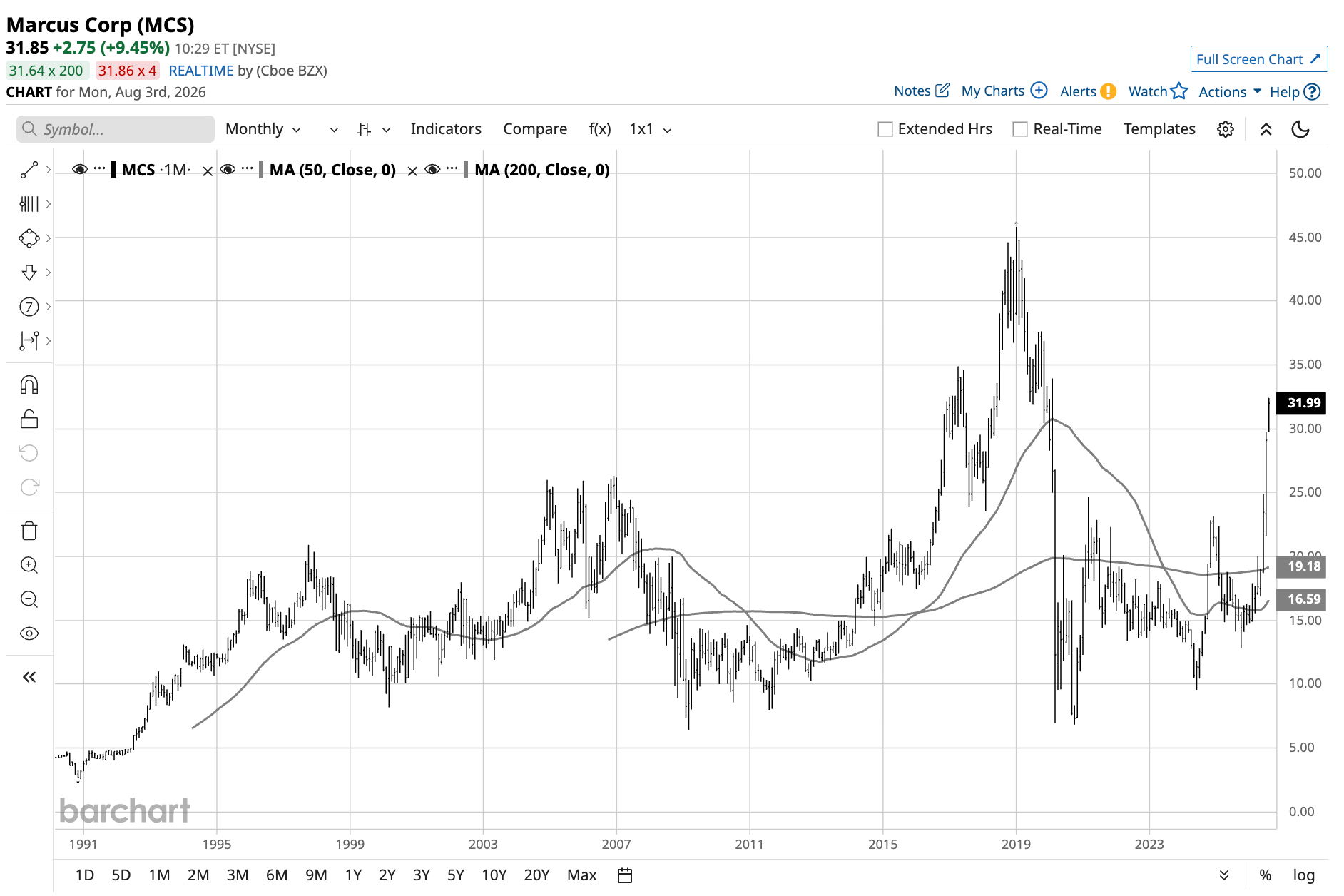Viewport: 1344px width, 896px height.
Task: Hide the MA (50, Close, 0) indicator
Action: (x=228, y=170)
